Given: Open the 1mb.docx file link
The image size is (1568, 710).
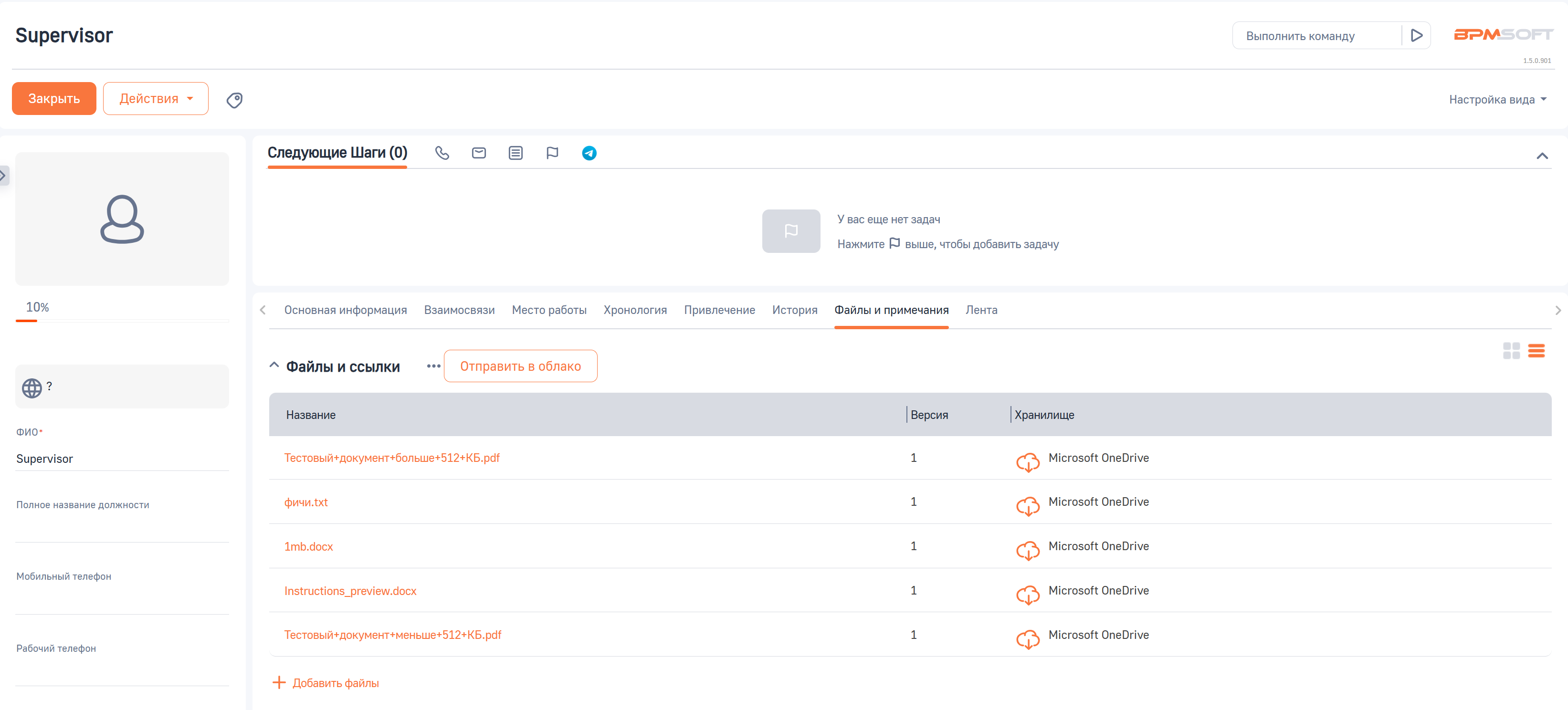Looking at the screenshot, I should (309, 546).
